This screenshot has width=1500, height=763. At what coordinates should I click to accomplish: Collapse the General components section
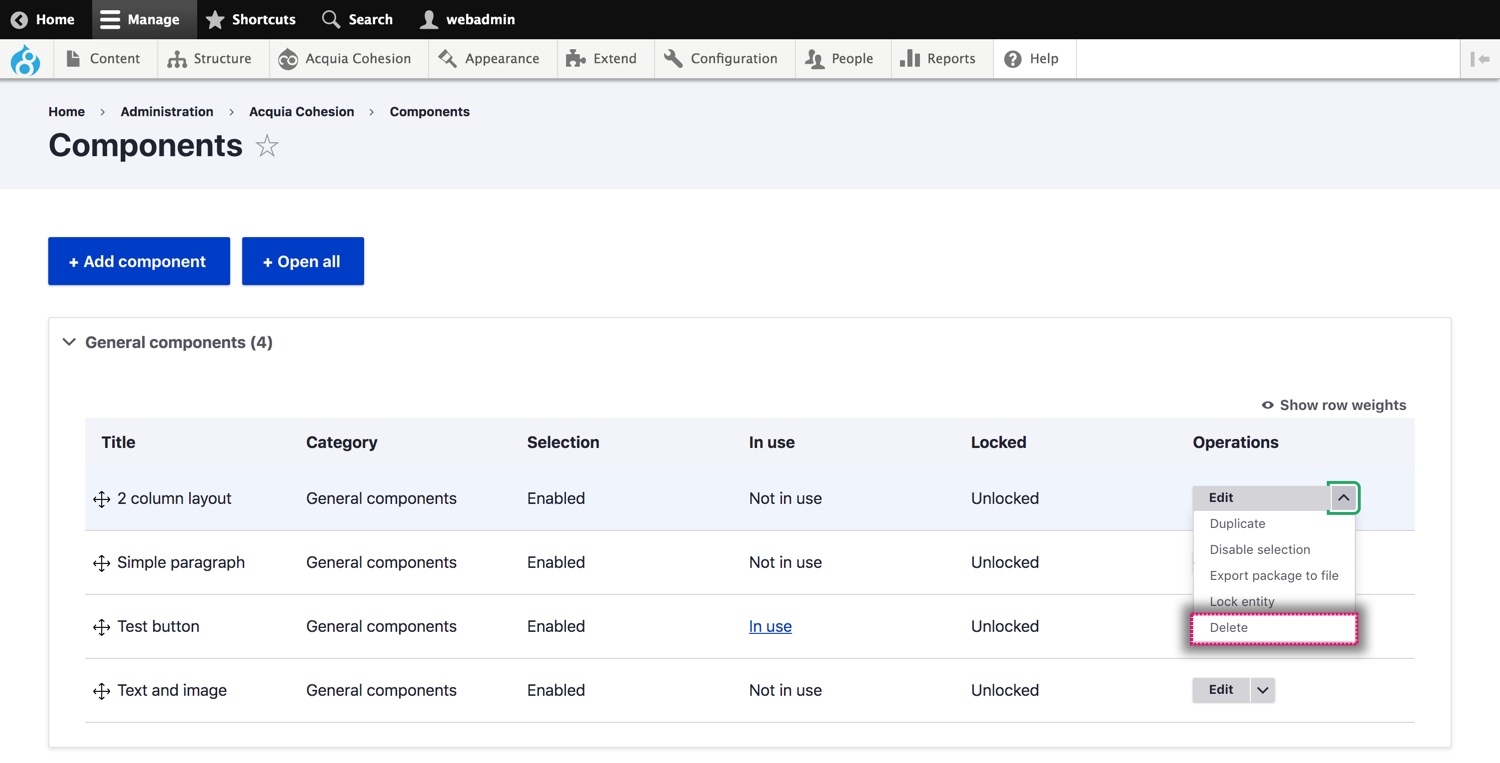point(168,342)
